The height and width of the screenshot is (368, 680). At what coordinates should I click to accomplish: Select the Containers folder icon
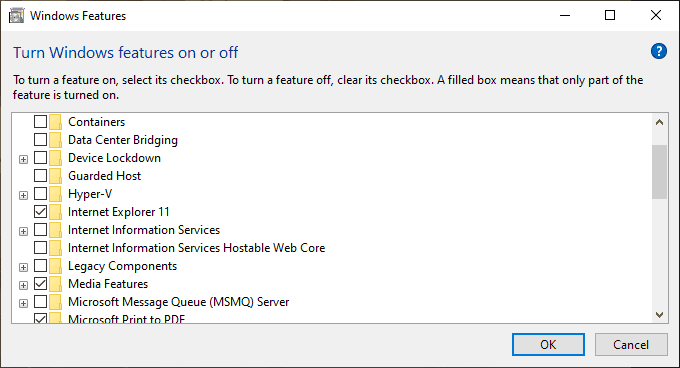point(56,122)
